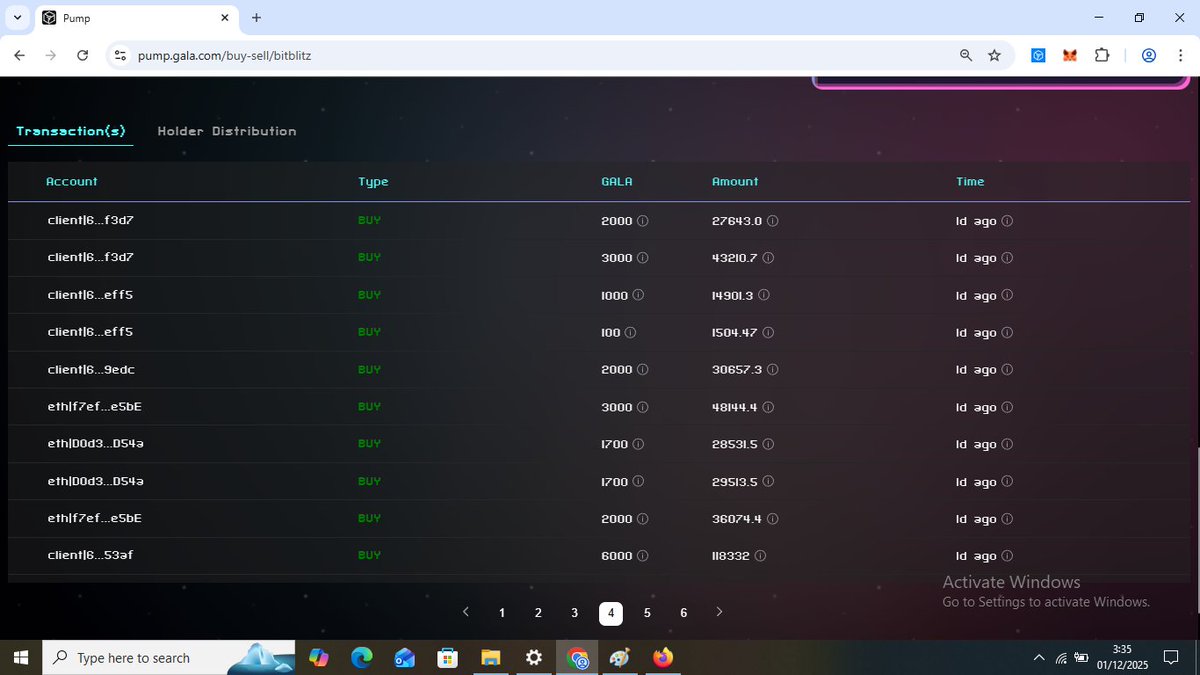Click the info icon beside amount 30657.3
This screenshot has height=675, width=1200.
point(773,370)
